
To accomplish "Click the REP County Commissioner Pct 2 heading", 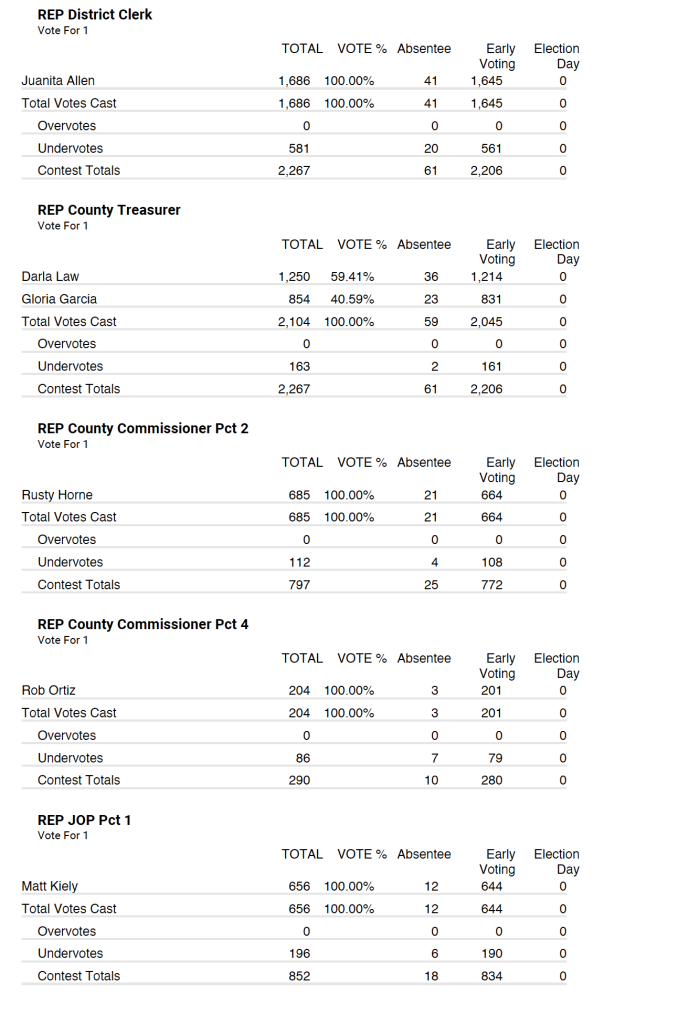I will point(142,428).
